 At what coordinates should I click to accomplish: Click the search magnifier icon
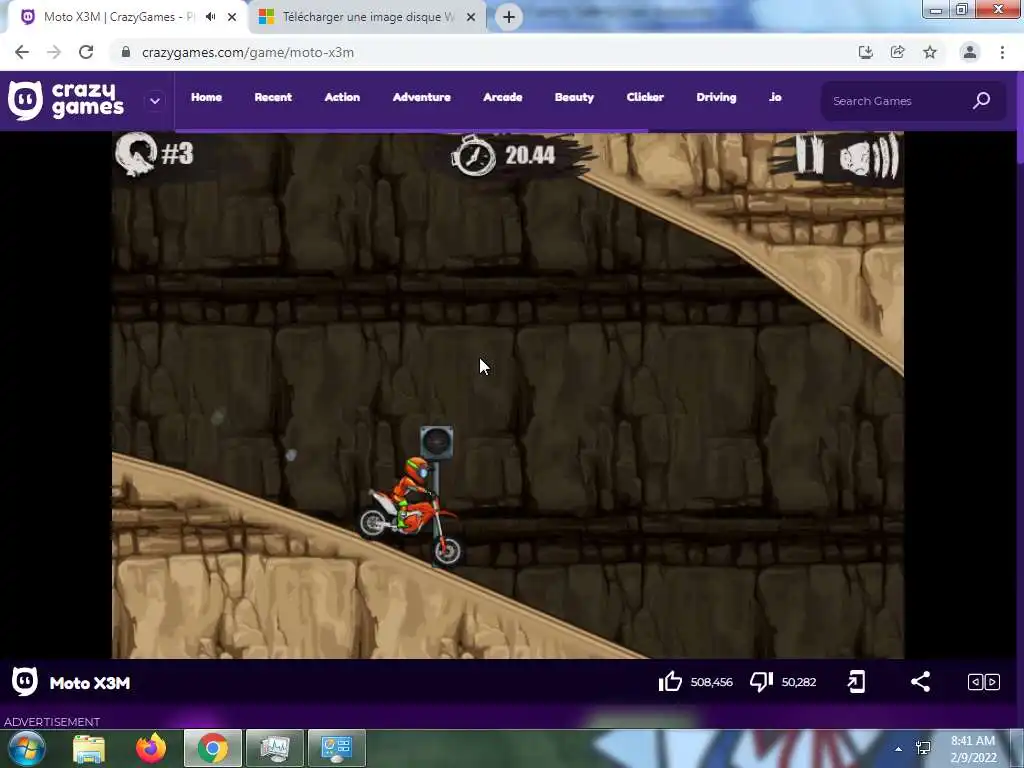981,101
